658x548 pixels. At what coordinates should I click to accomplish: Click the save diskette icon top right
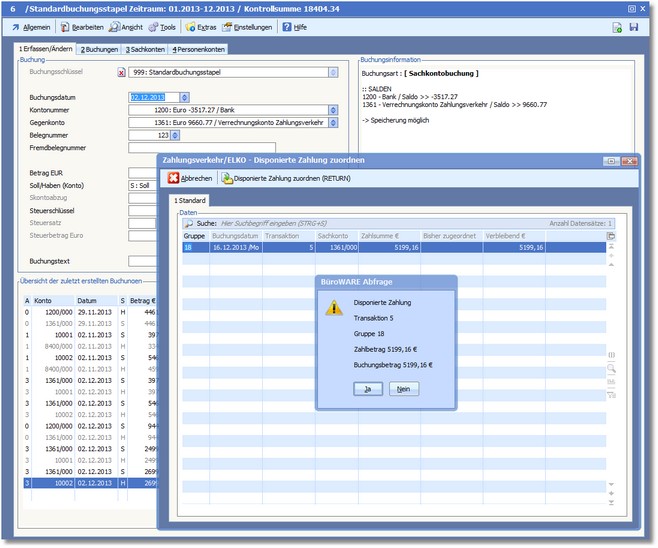pos(633,27)
